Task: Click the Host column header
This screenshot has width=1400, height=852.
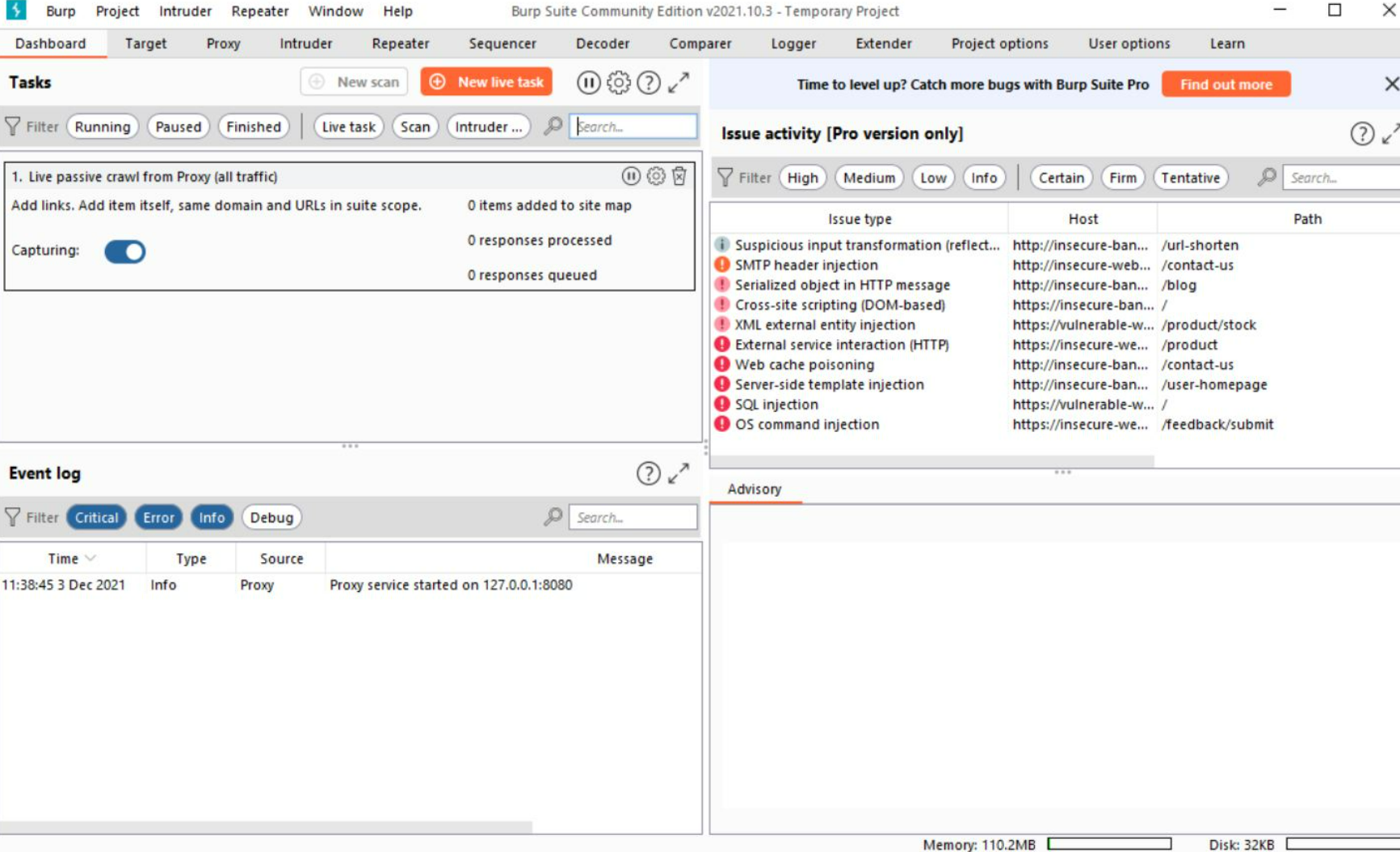Action: [1083, 219]
